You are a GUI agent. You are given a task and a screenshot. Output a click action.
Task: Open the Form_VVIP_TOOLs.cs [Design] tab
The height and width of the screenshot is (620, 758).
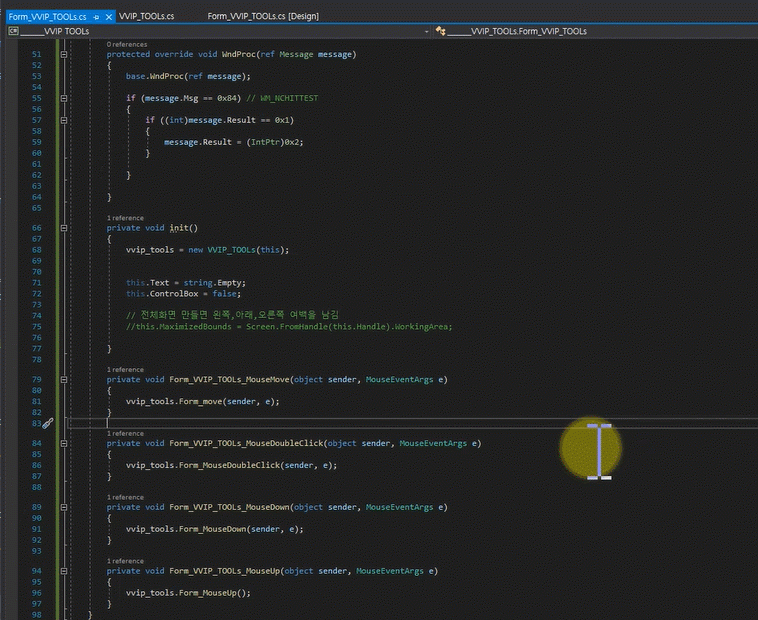263,16
